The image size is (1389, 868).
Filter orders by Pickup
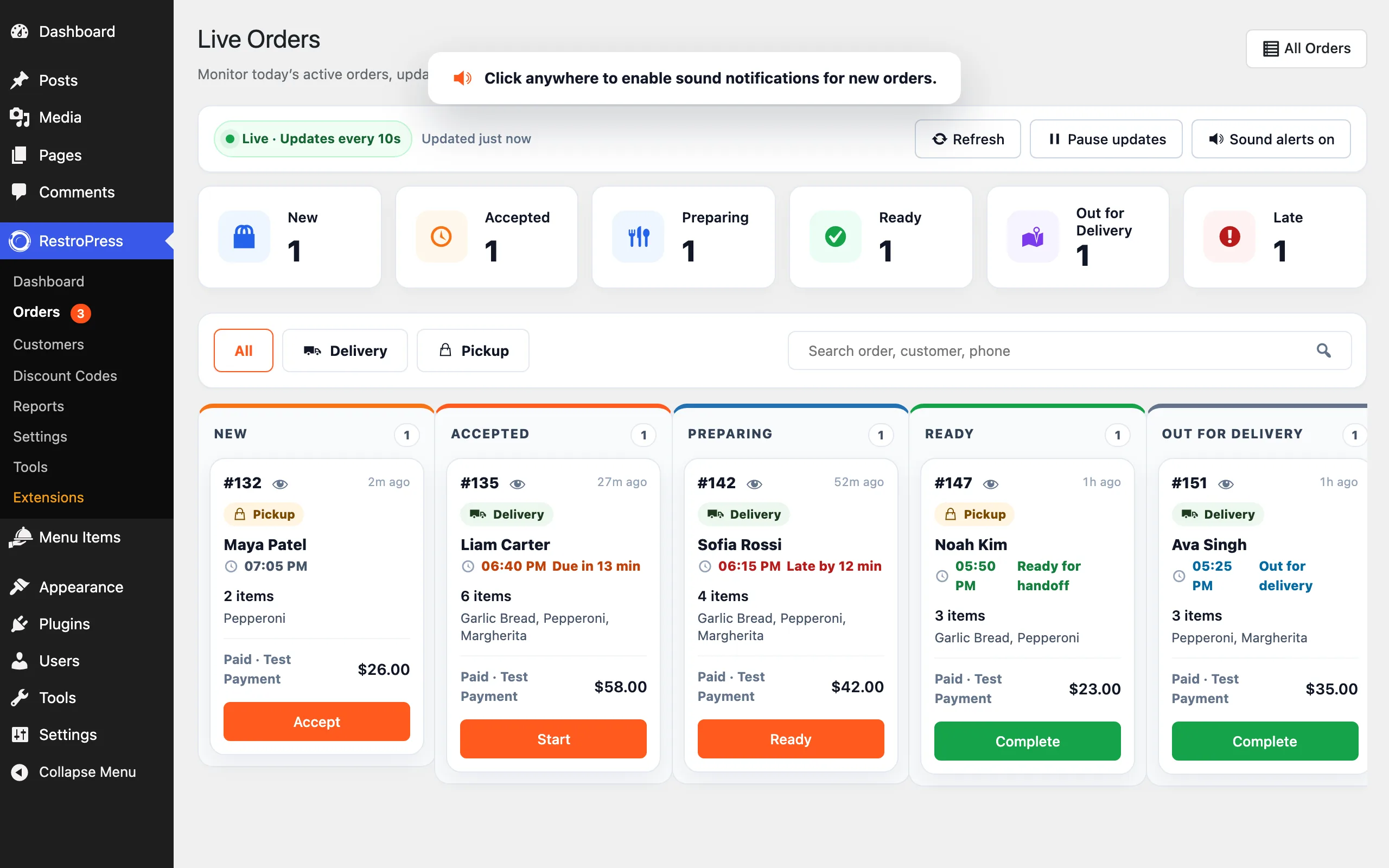click(473, 350)
